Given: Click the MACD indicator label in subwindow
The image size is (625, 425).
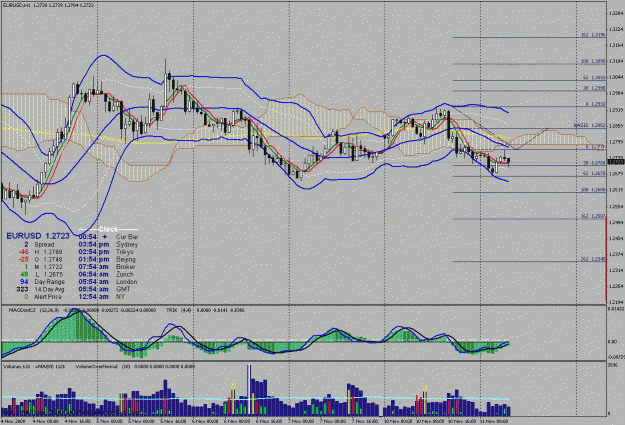Looking at the screenshot, I should (22, 310).
